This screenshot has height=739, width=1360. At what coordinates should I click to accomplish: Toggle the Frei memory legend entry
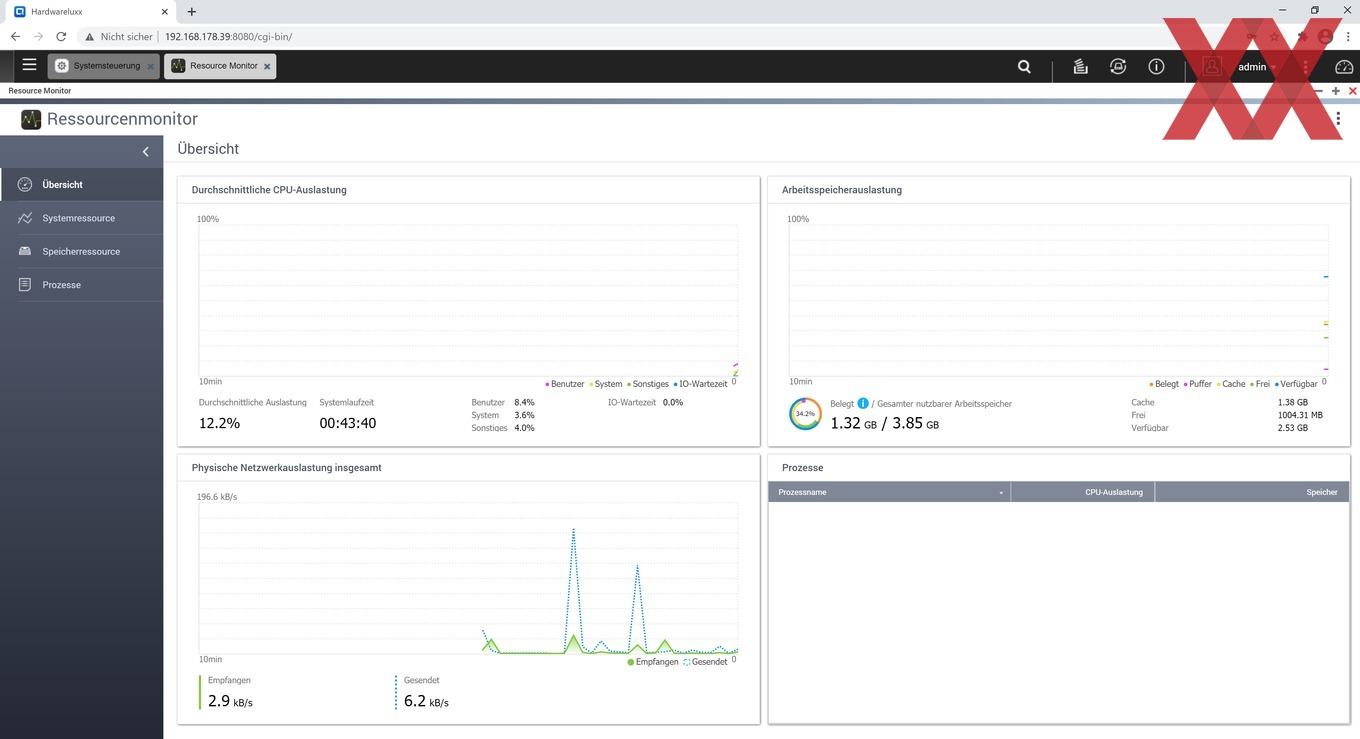click(x=1260, y=384)
